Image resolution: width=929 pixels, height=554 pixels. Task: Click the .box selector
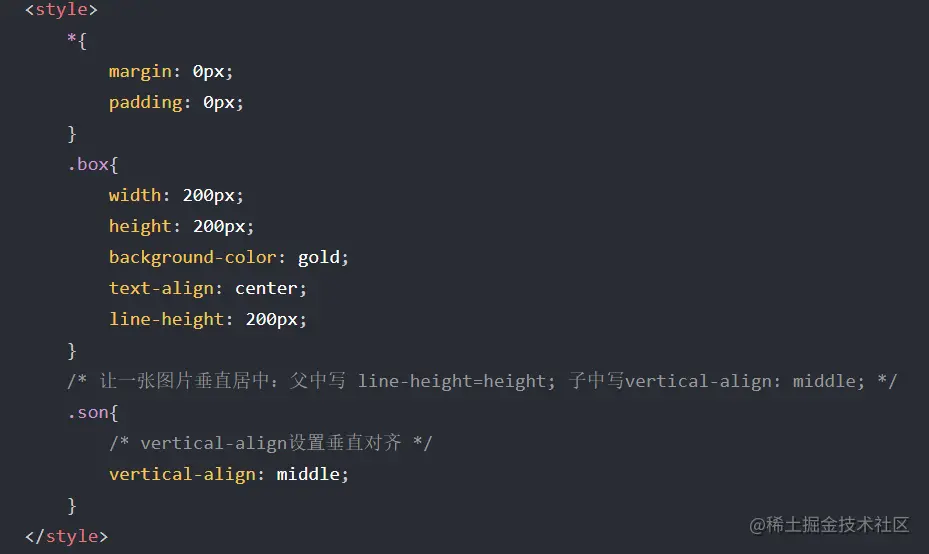point(88,164)
